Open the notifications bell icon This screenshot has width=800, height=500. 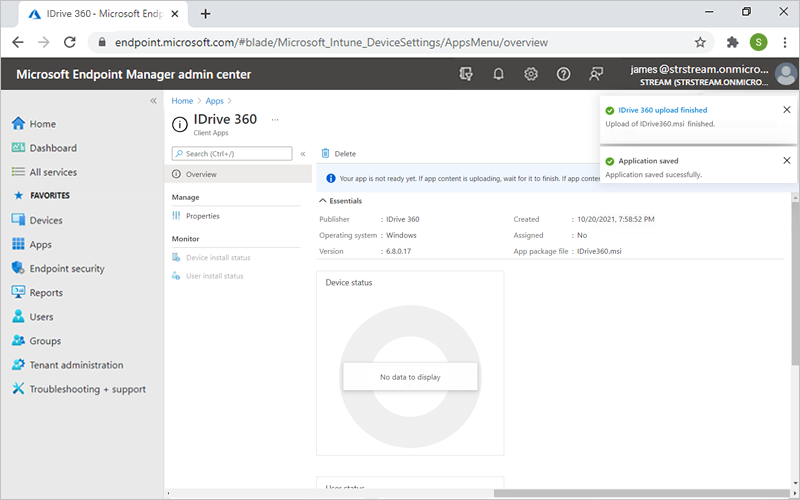pos(498,74)
